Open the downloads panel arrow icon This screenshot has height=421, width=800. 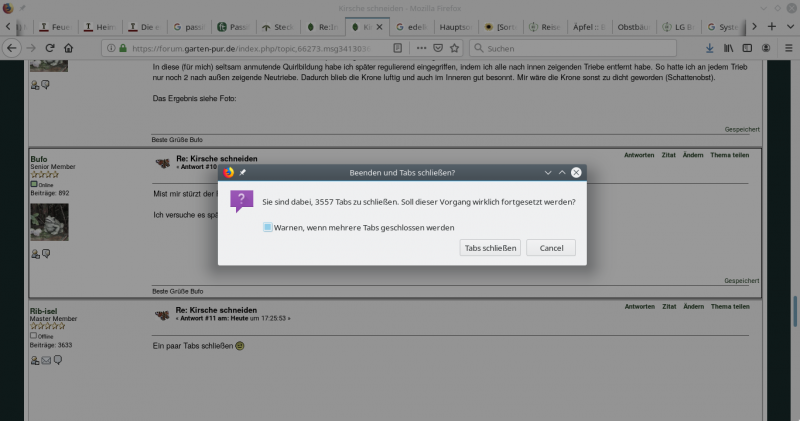coord(710,47)
